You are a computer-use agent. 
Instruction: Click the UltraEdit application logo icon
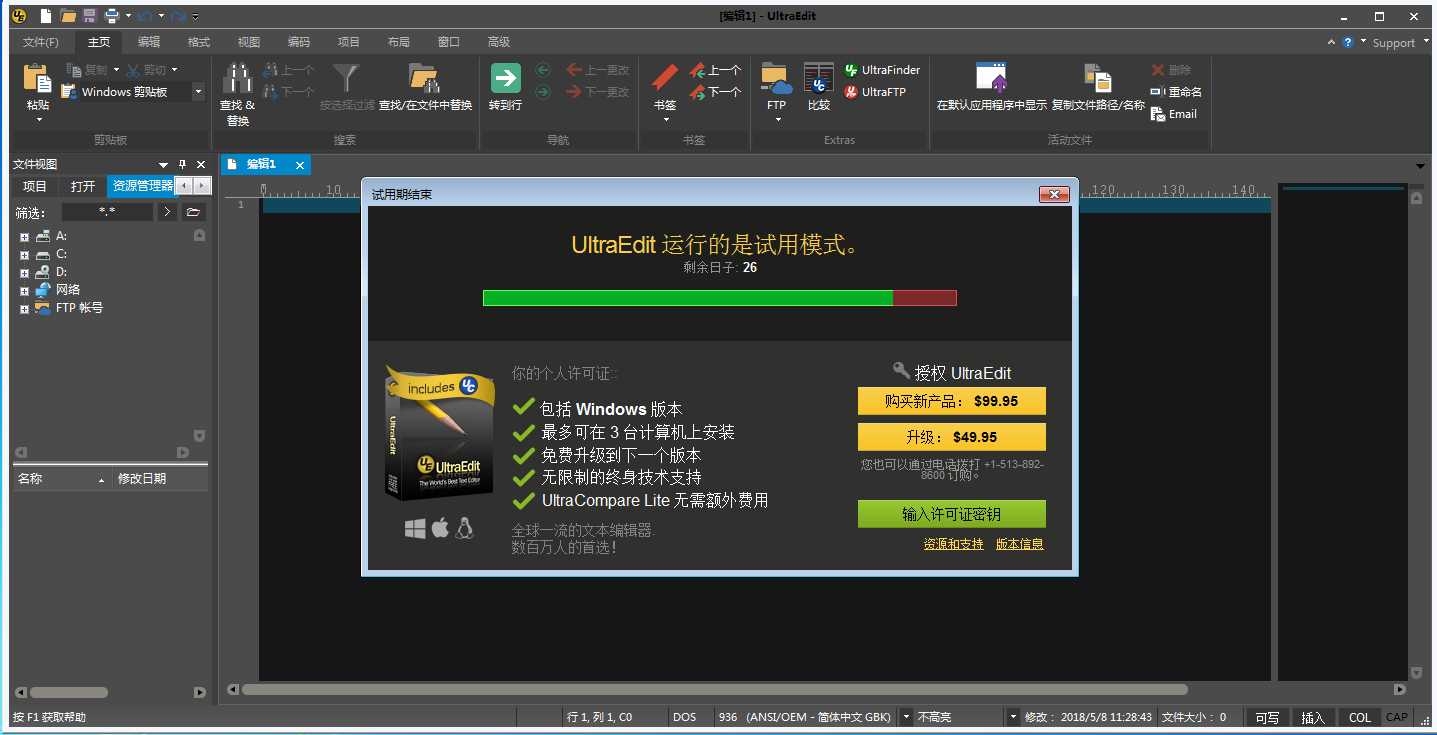(x=18, y=16)
